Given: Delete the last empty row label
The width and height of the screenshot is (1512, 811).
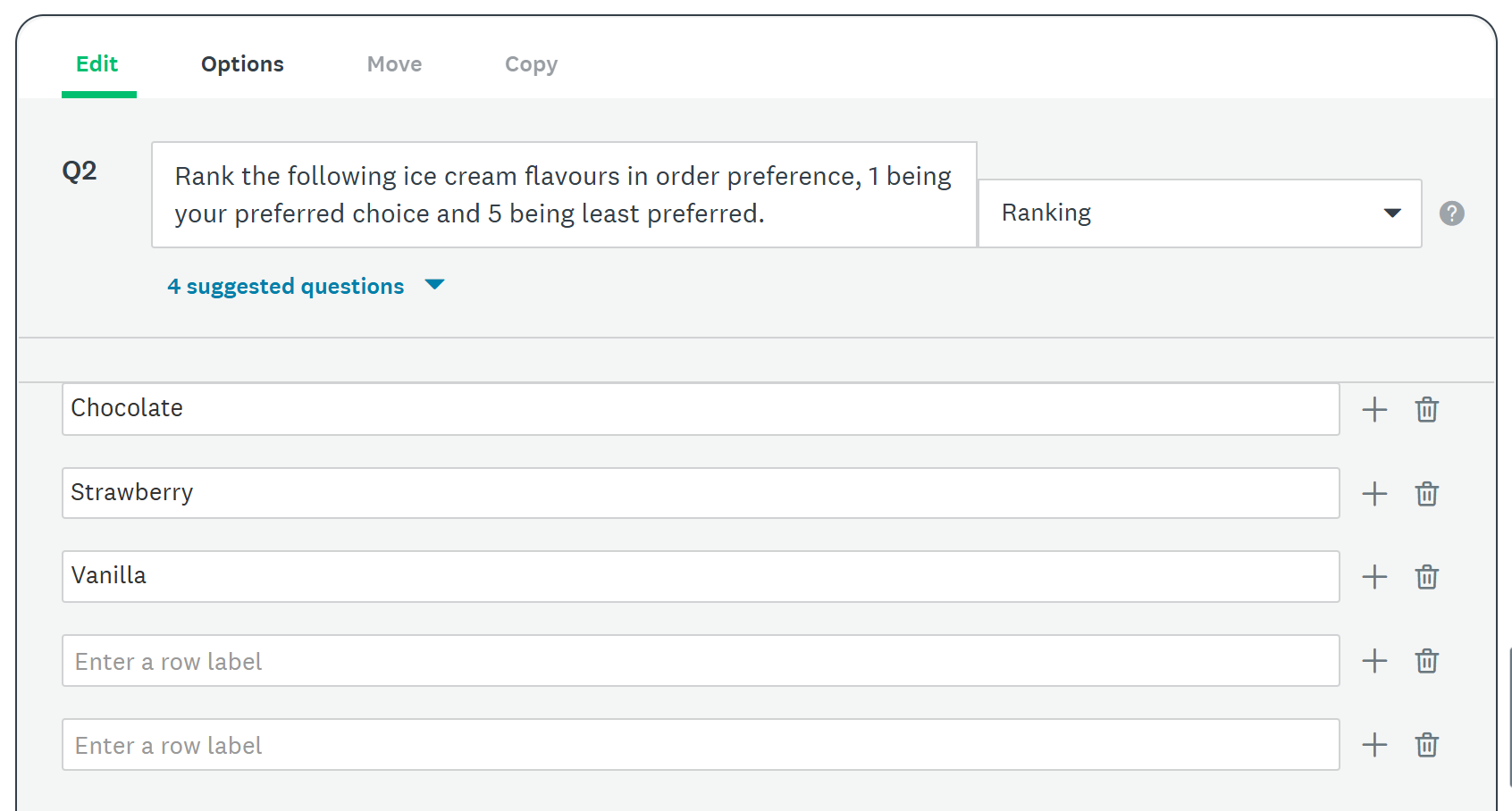Looking at the screenshot, I should pyautogui.click(x=1427, y=745).
